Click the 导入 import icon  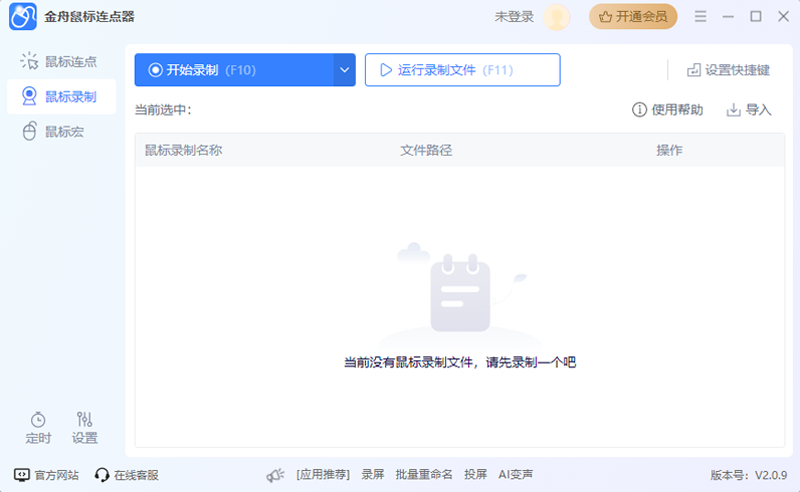[733, 110]
